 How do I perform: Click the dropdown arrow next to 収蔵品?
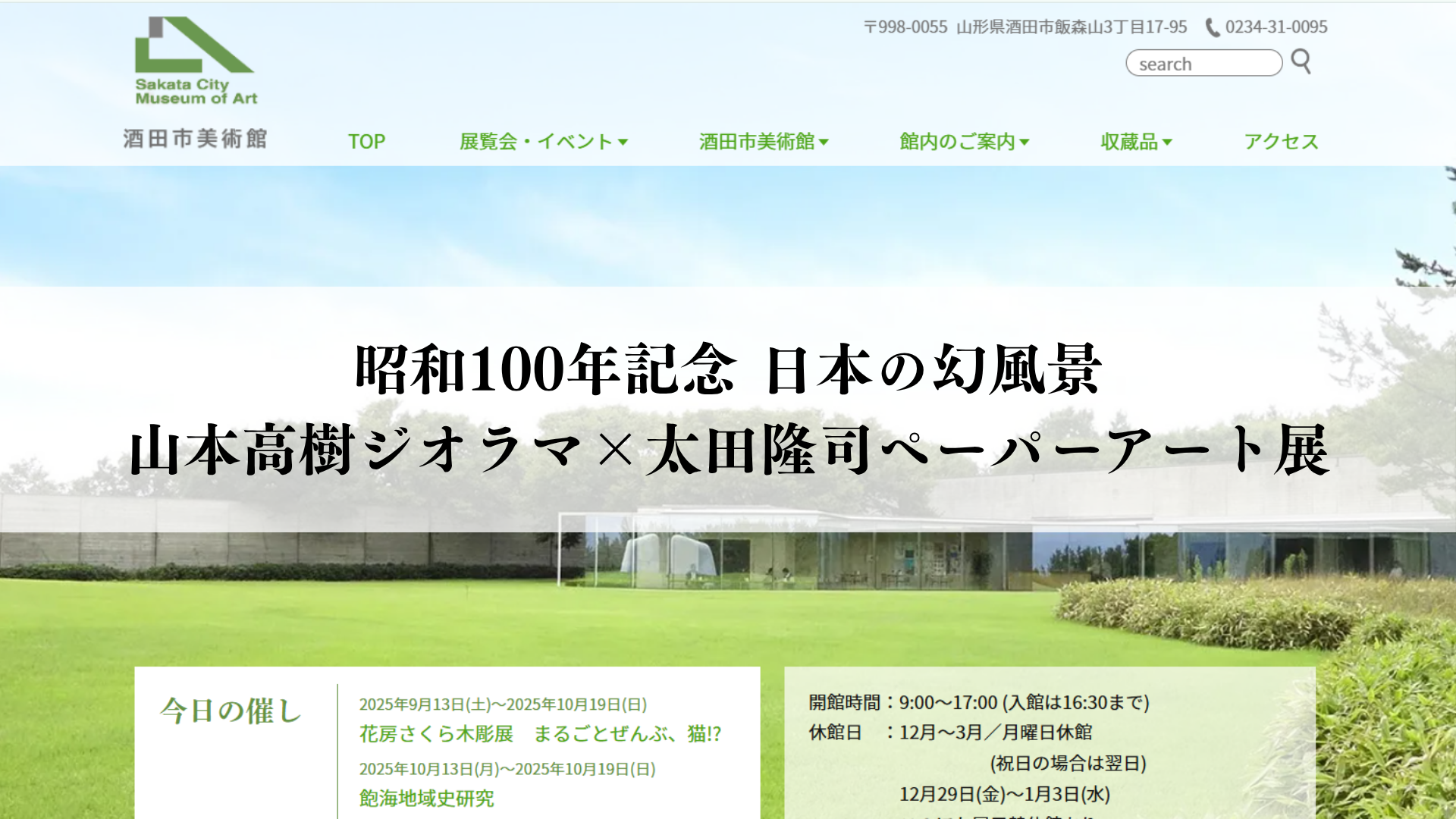click(x=1167, y=142)
